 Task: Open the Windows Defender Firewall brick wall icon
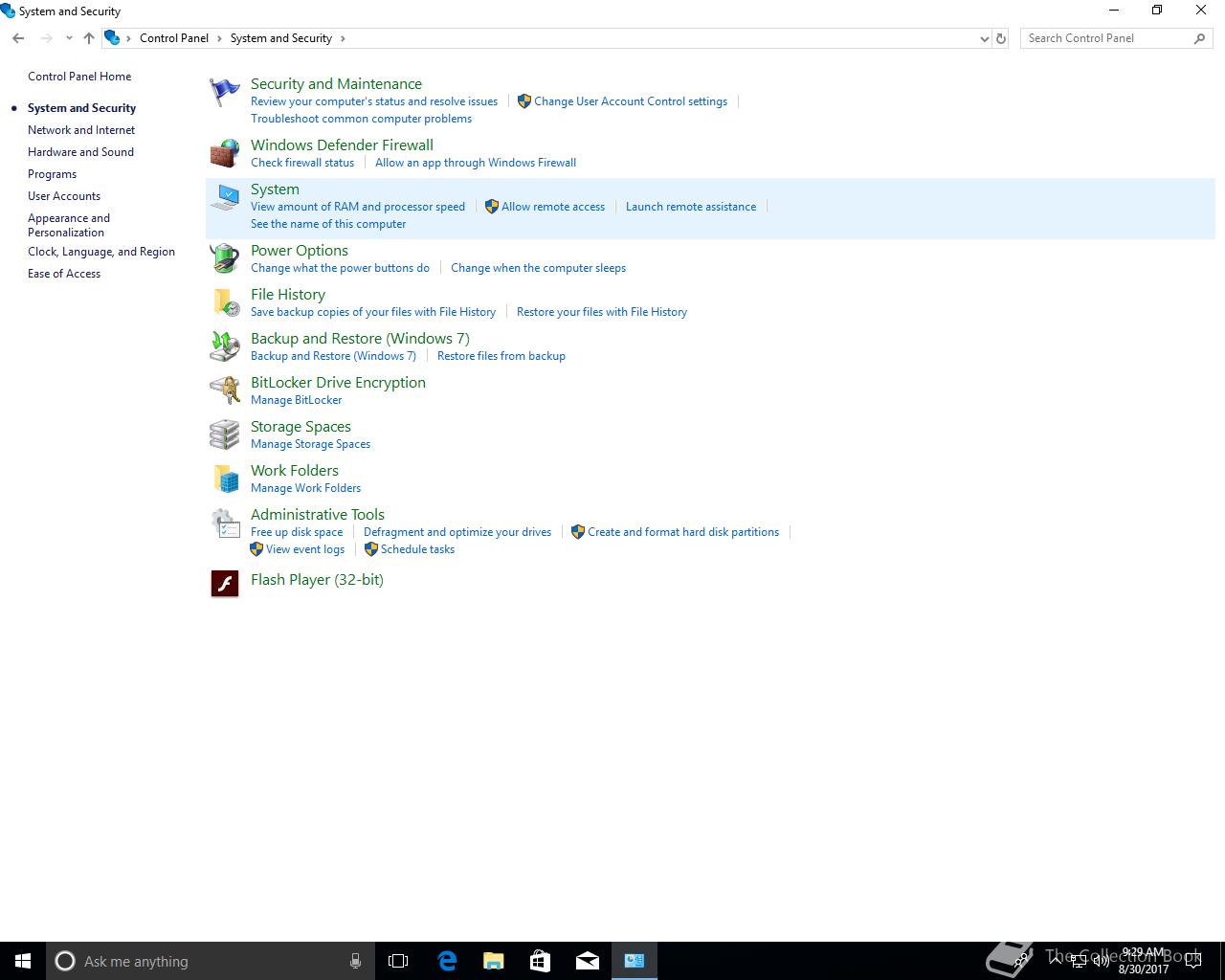tap(225, 153)
